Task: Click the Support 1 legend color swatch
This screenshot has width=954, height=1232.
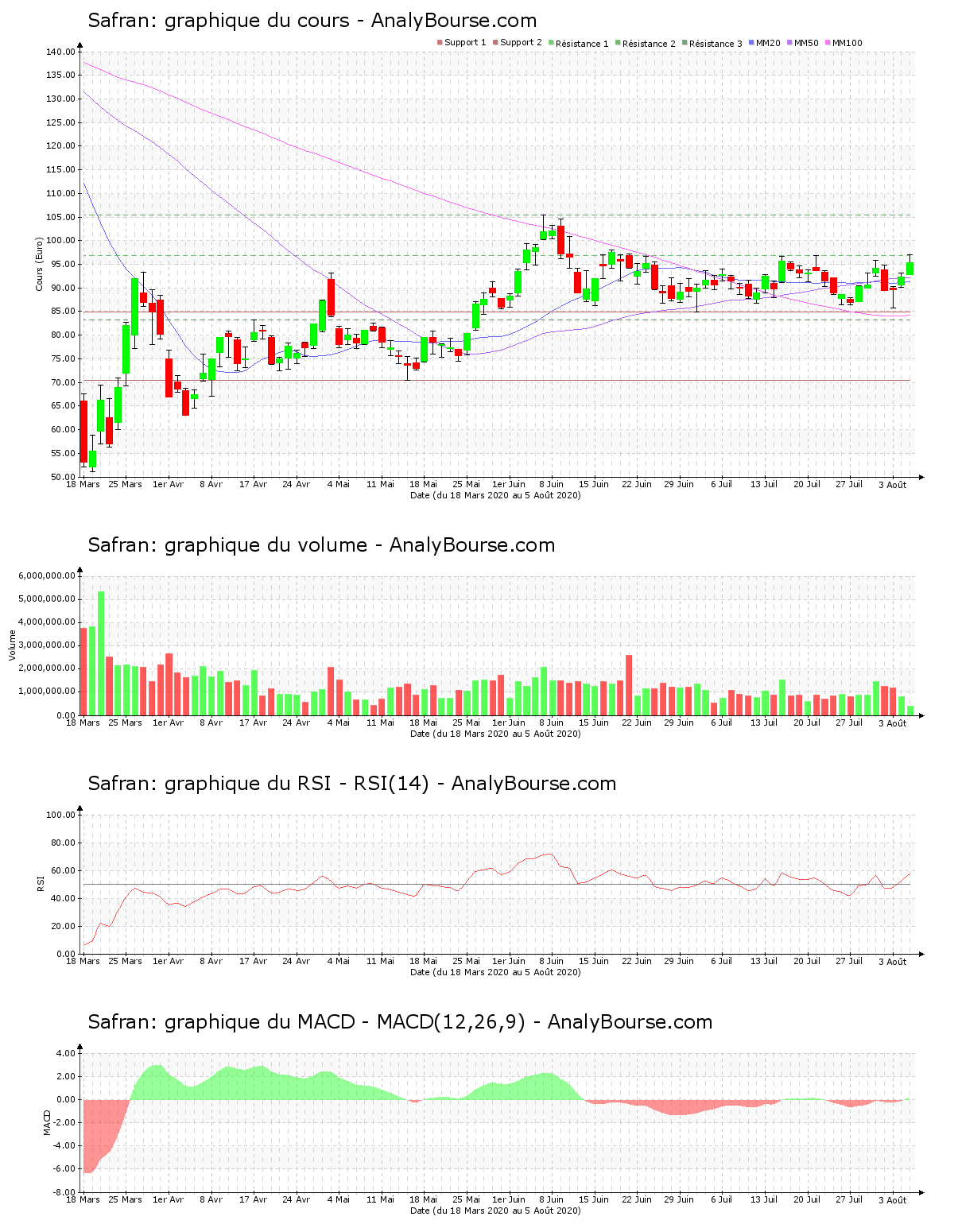Action: pyautogui.click(x=440, y=43)
